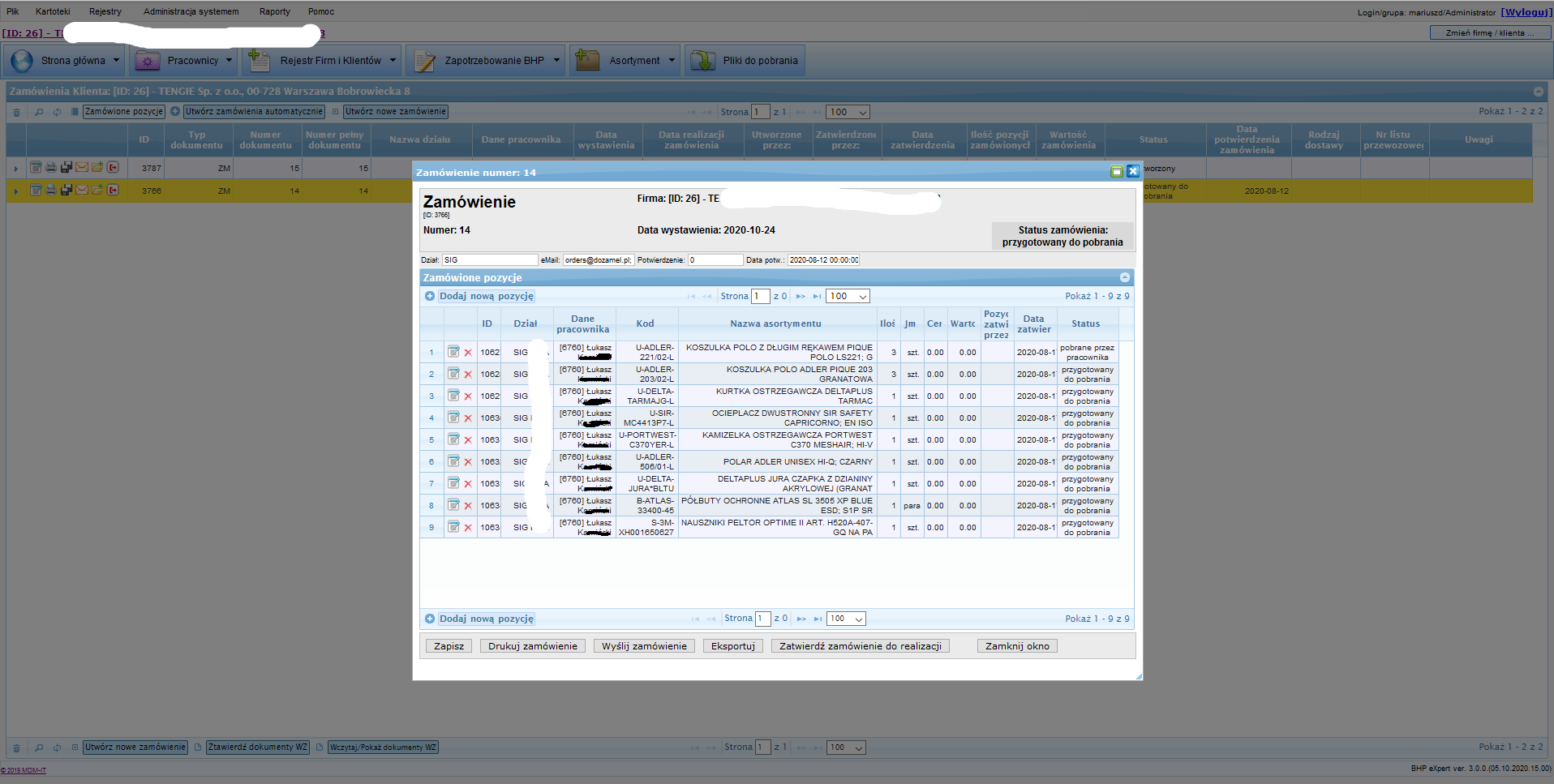The image size is (1554, 784).
Task: Sort by Nazwa asortymentu column header
Action: click(775, 323)
